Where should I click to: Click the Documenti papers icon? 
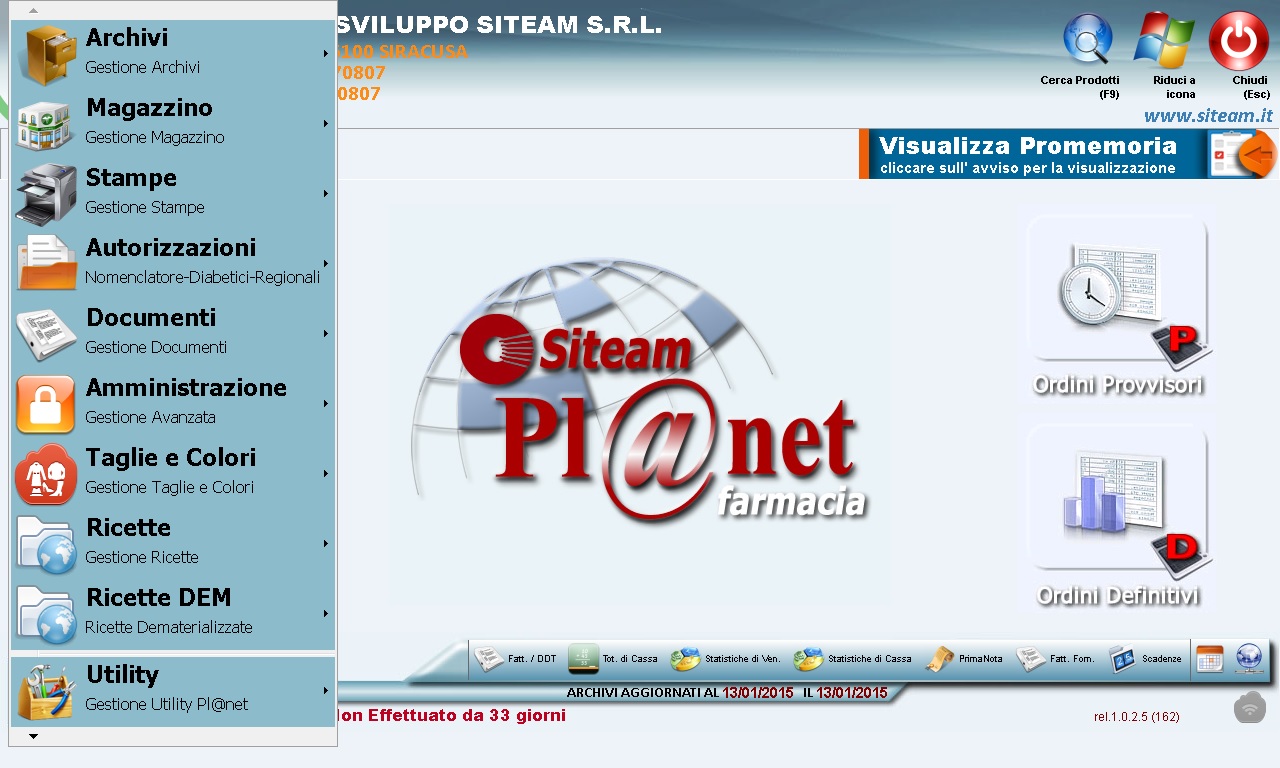pos(46,333)
